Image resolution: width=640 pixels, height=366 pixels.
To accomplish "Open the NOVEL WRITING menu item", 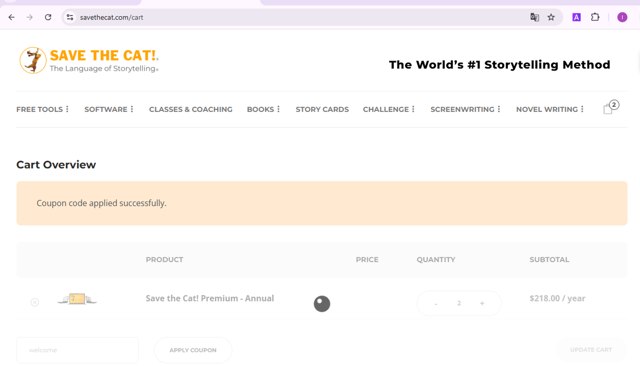I will (x=547, y=109).
